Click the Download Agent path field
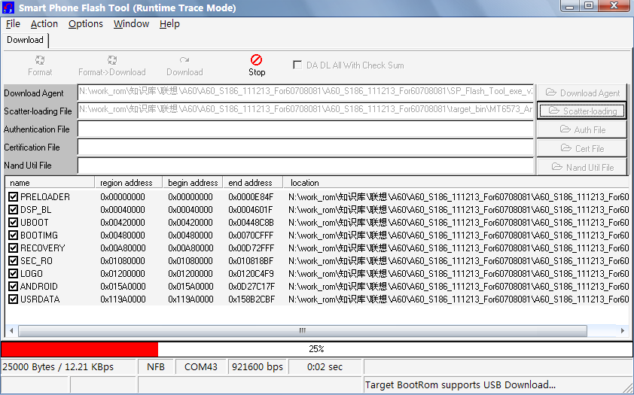Viewport: 634px width, 395px height. [306, 93]
